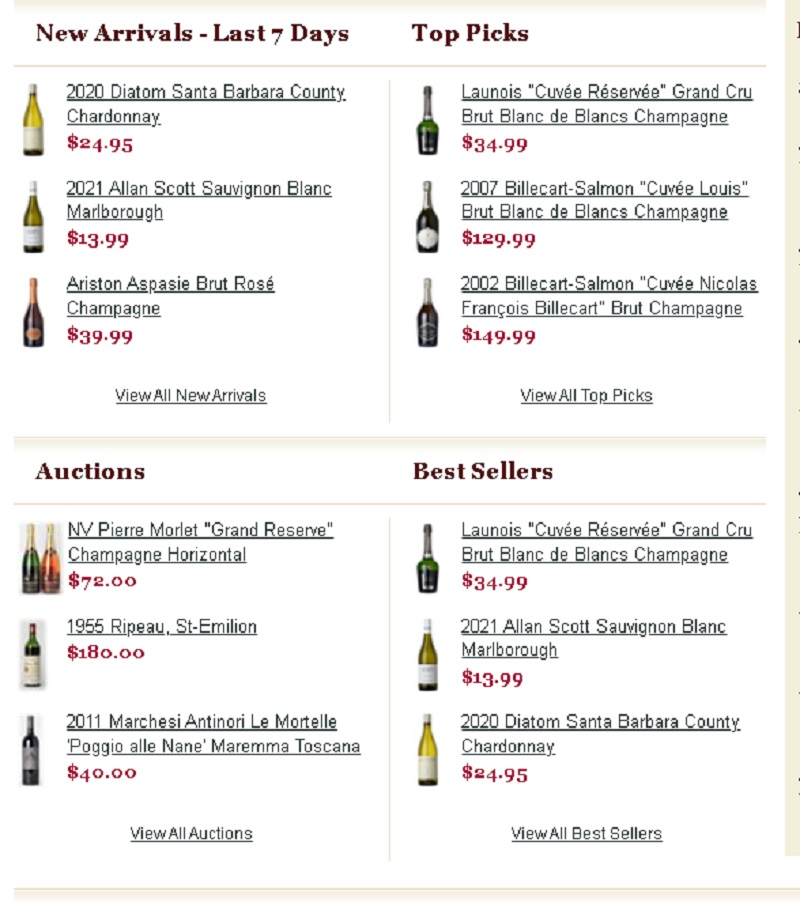Viewport: 800px width, 902px height.
Task: Click the 1955 Ripeau bottle image
Action: (x=33, y=654)
